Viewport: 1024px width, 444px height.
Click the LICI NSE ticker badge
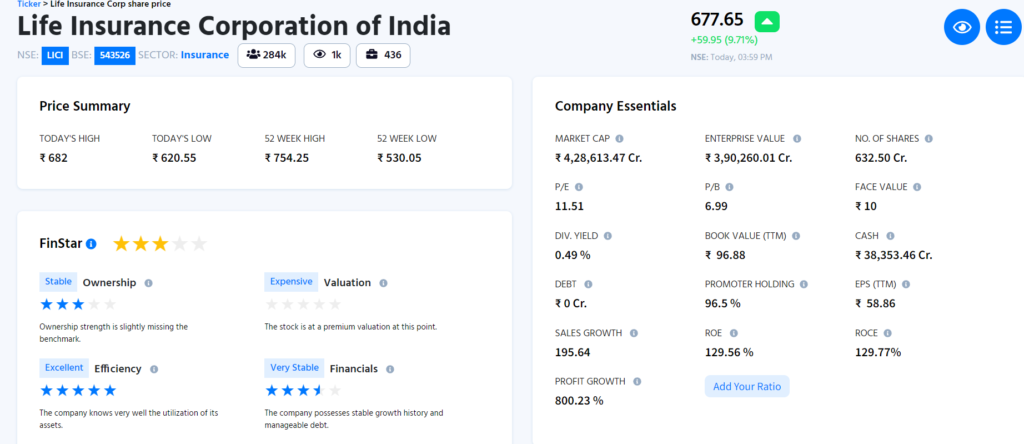click(55, 56)
